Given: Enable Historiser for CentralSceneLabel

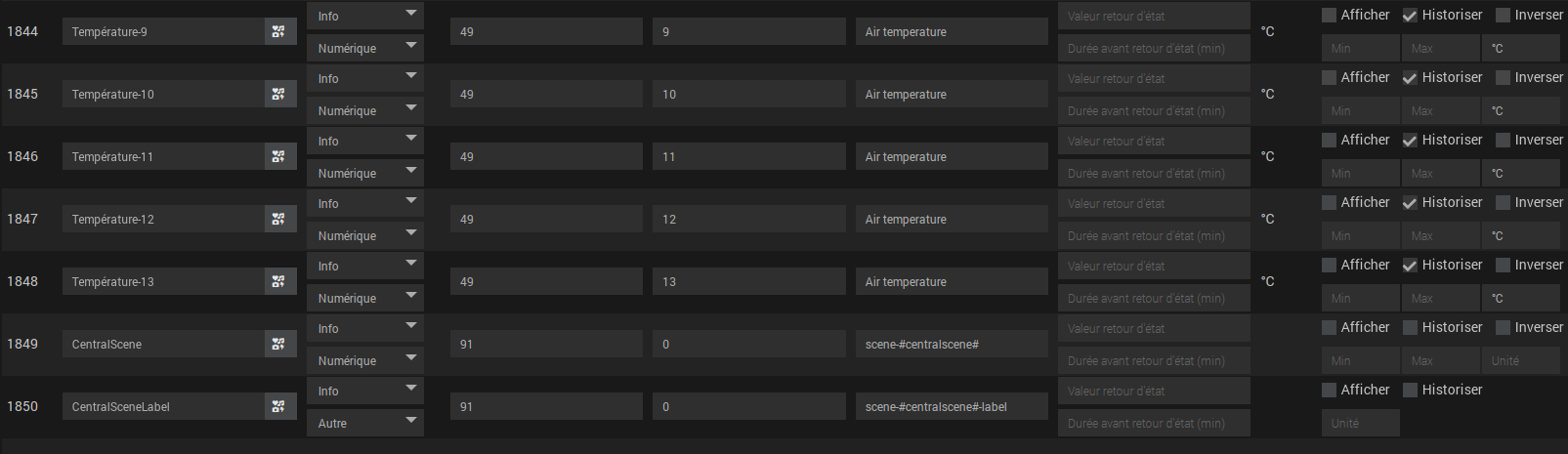Looking at the screenshot, I should point(1410,390).
